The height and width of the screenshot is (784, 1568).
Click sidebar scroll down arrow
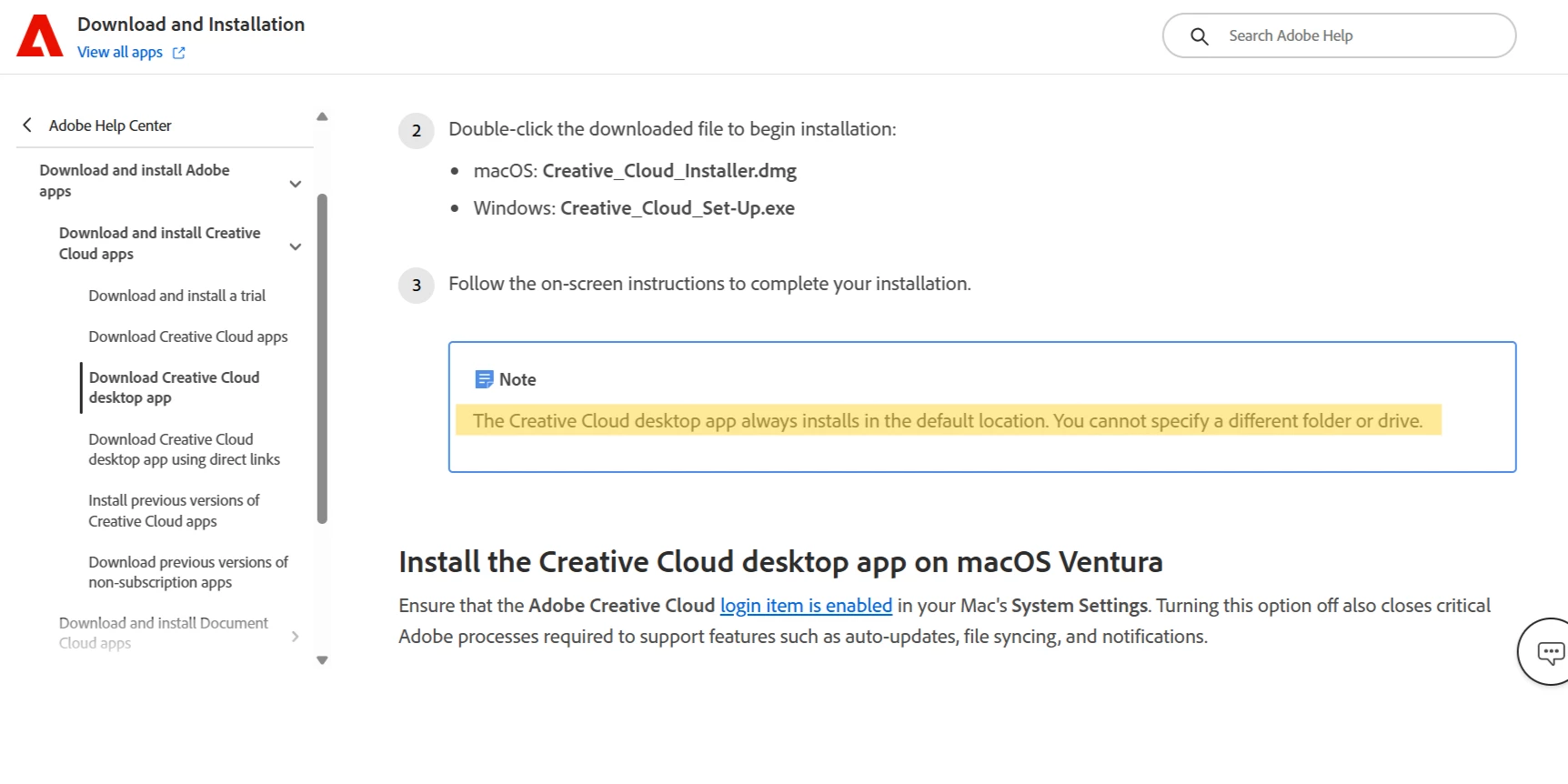[322, 660]
